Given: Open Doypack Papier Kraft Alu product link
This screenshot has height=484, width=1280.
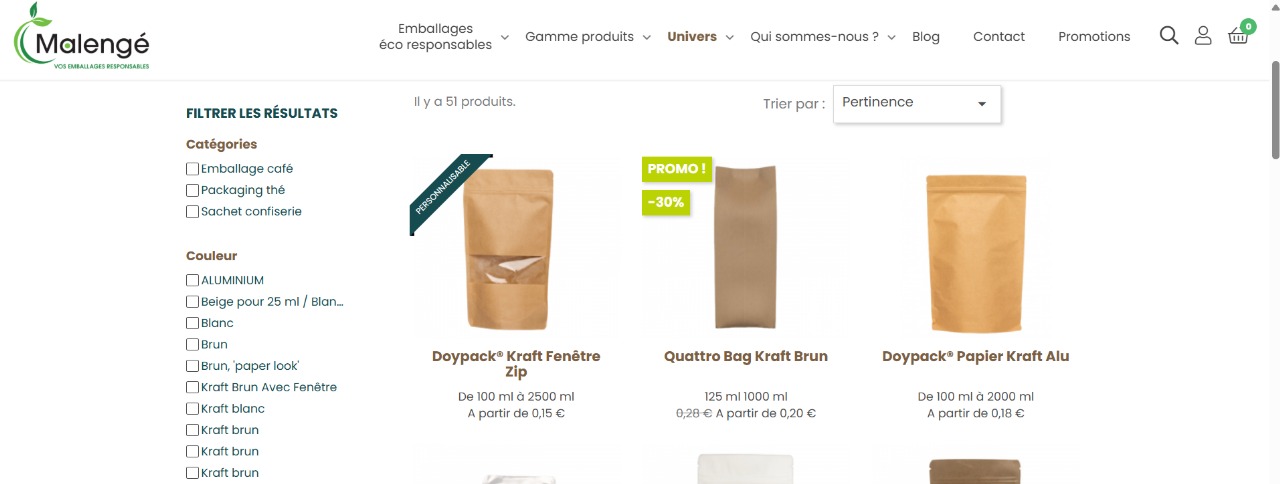Looking at the screenshot, I should [975, 356].
